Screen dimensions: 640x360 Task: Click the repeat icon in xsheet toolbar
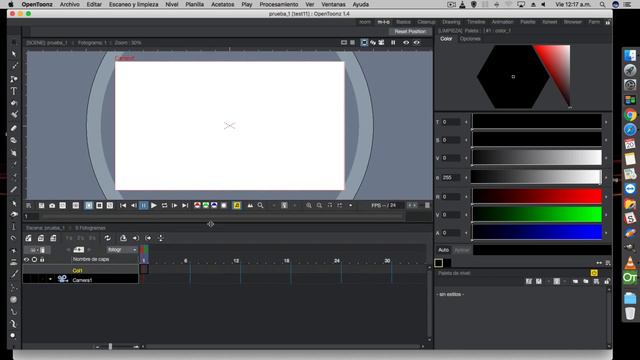107,238
